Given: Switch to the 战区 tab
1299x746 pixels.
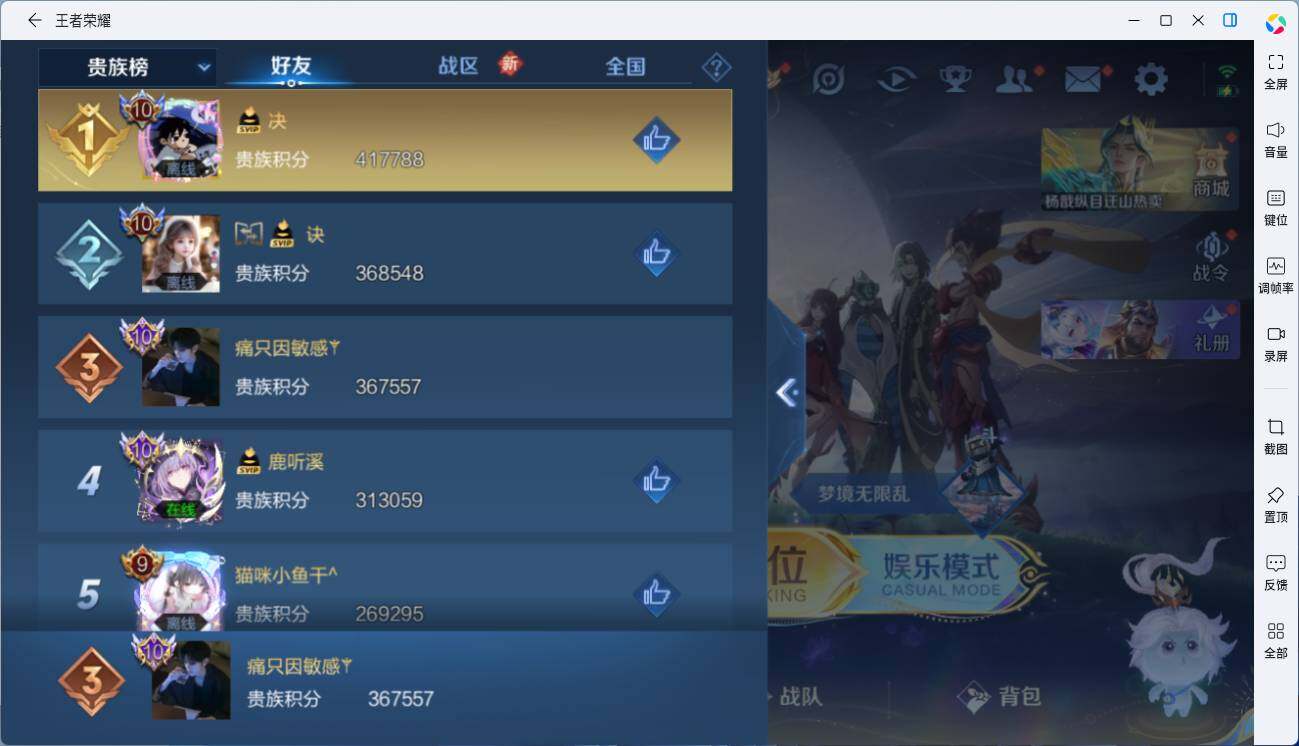Looking at the screenshot, I should click(x=458, y=66).
